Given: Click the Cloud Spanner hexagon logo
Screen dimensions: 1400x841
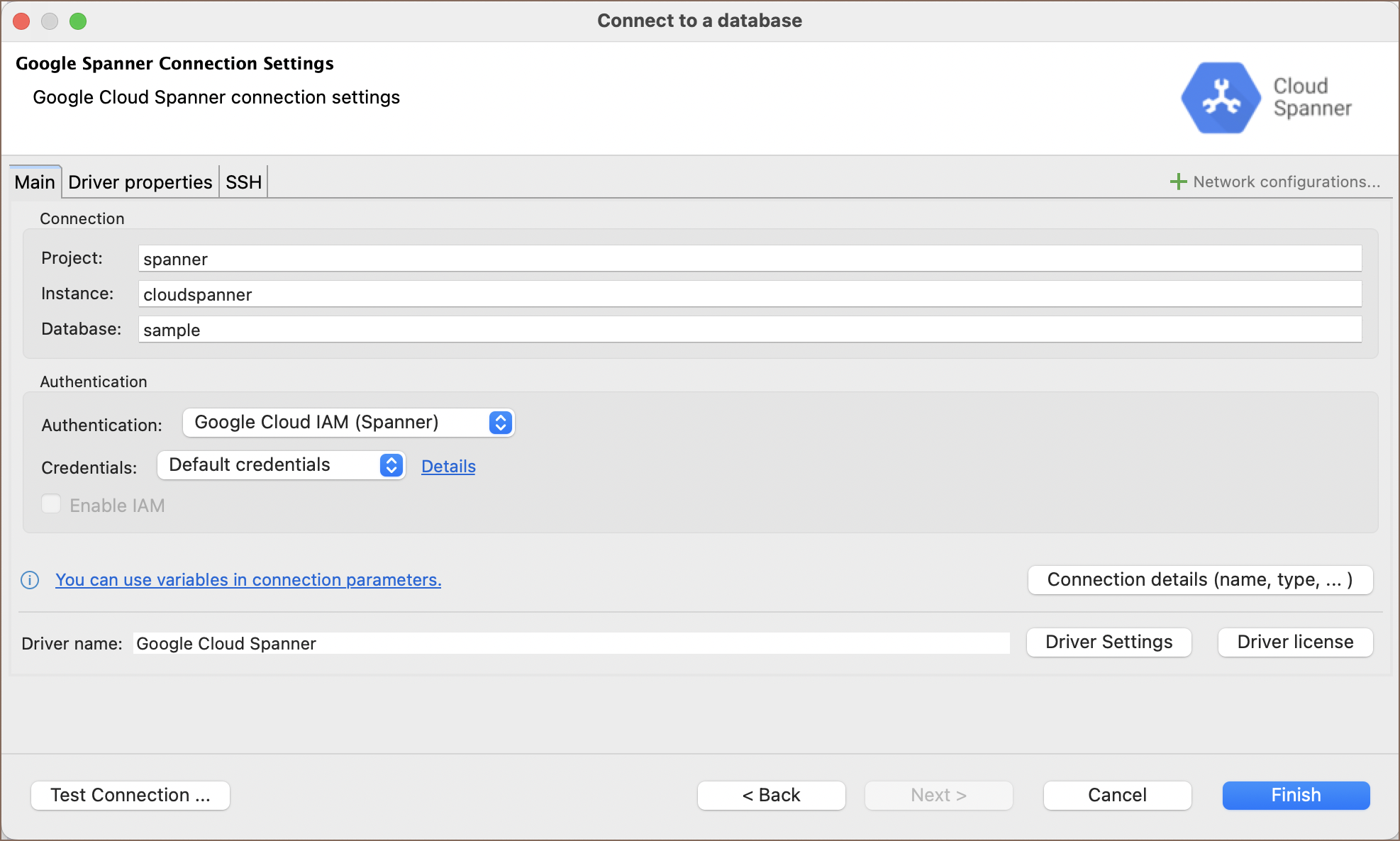Looking at the screenshot, I should pos(1220,97).
